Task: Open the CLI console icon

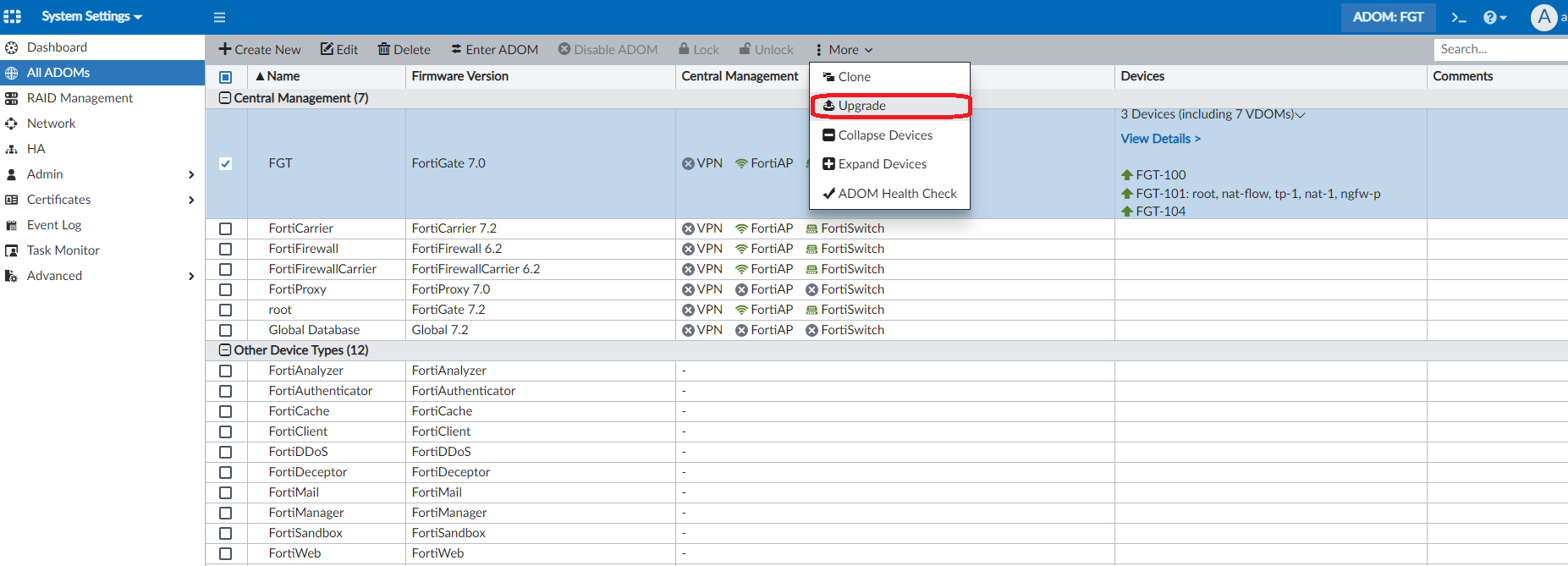Action: tap(1458, 17)
